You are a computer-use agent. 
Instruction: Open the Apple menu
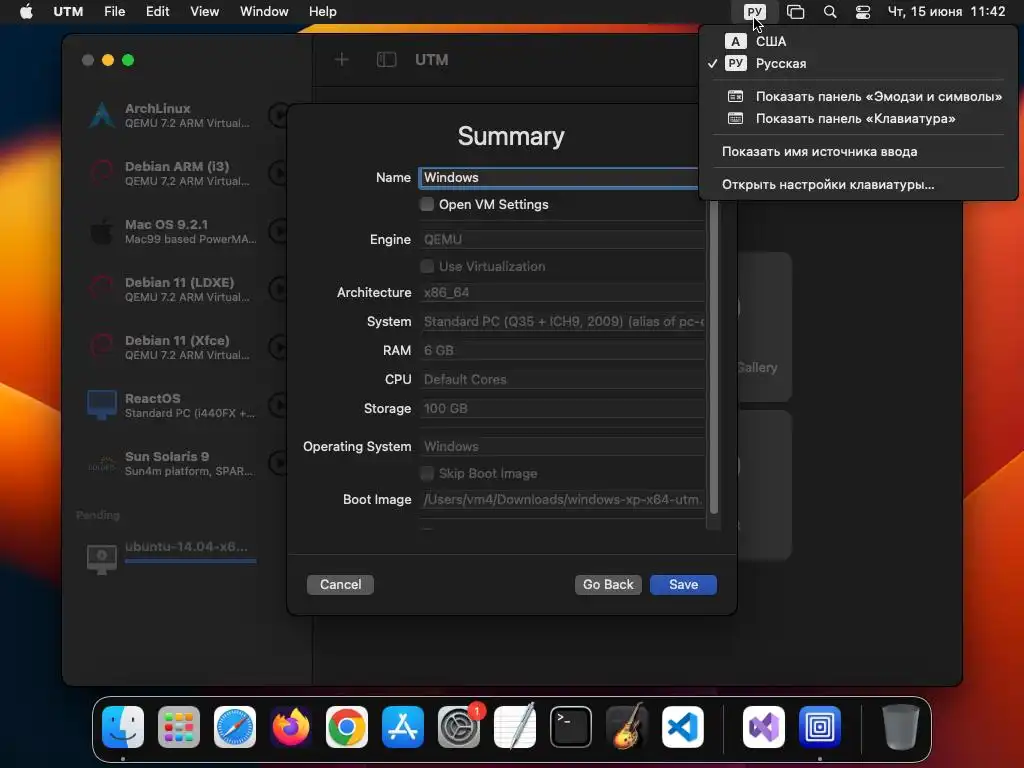click(26, 12)
